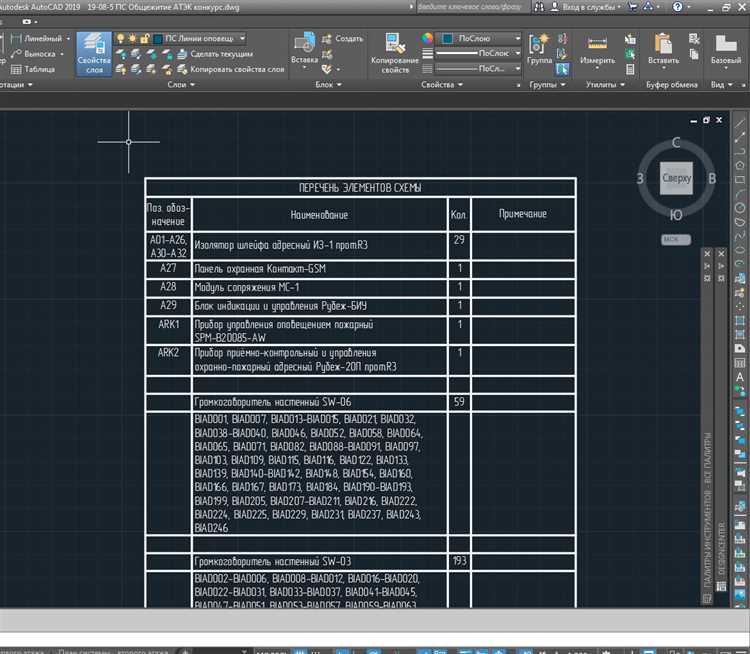The width and height of the screenshot is (750, 654).
Task: Insert a table with Таблица
Action: pos(33,69)
